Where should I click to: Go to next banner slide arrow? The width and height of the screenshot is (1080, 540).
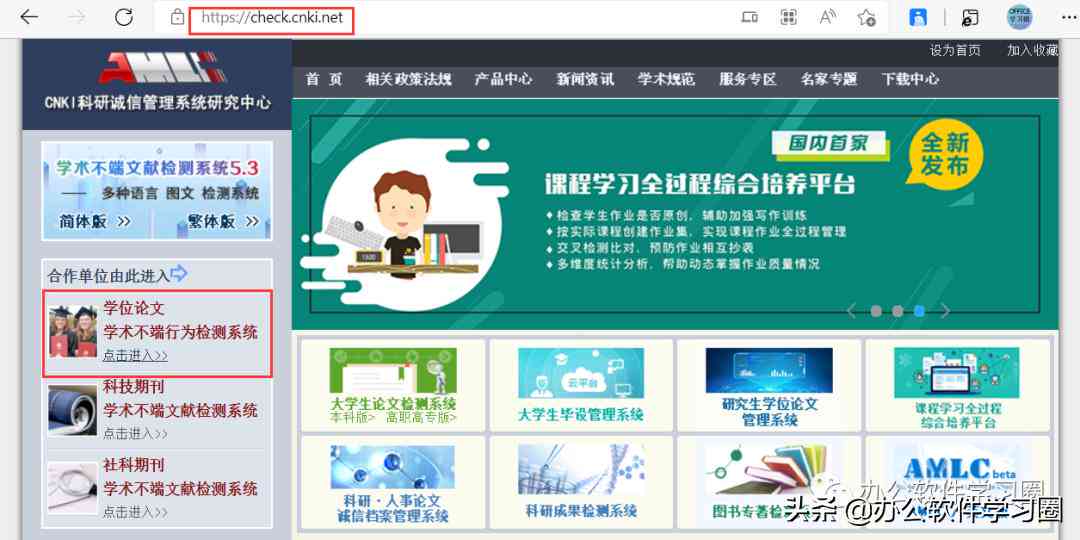coord(945,311)
